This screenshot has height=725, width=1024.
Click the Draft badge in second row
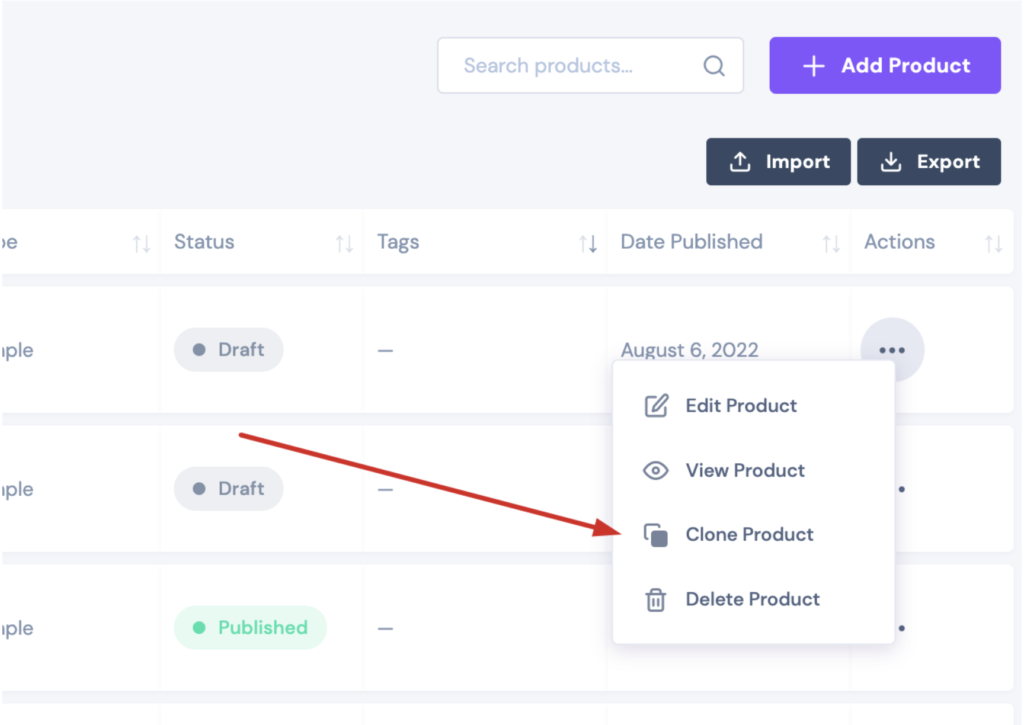coord(229,489)
